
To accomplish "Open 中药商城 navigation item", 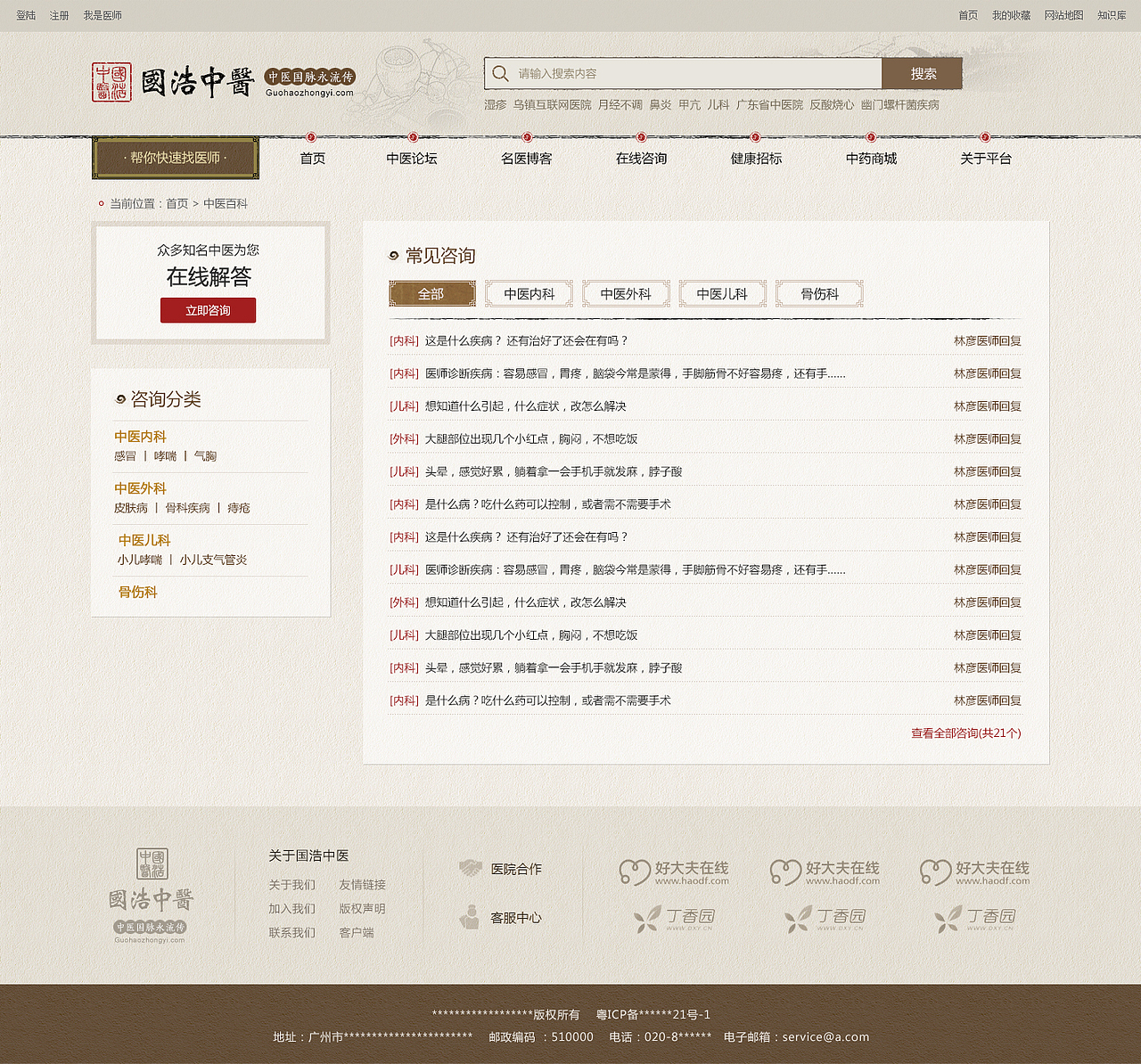I will click(x=871, y=158).
